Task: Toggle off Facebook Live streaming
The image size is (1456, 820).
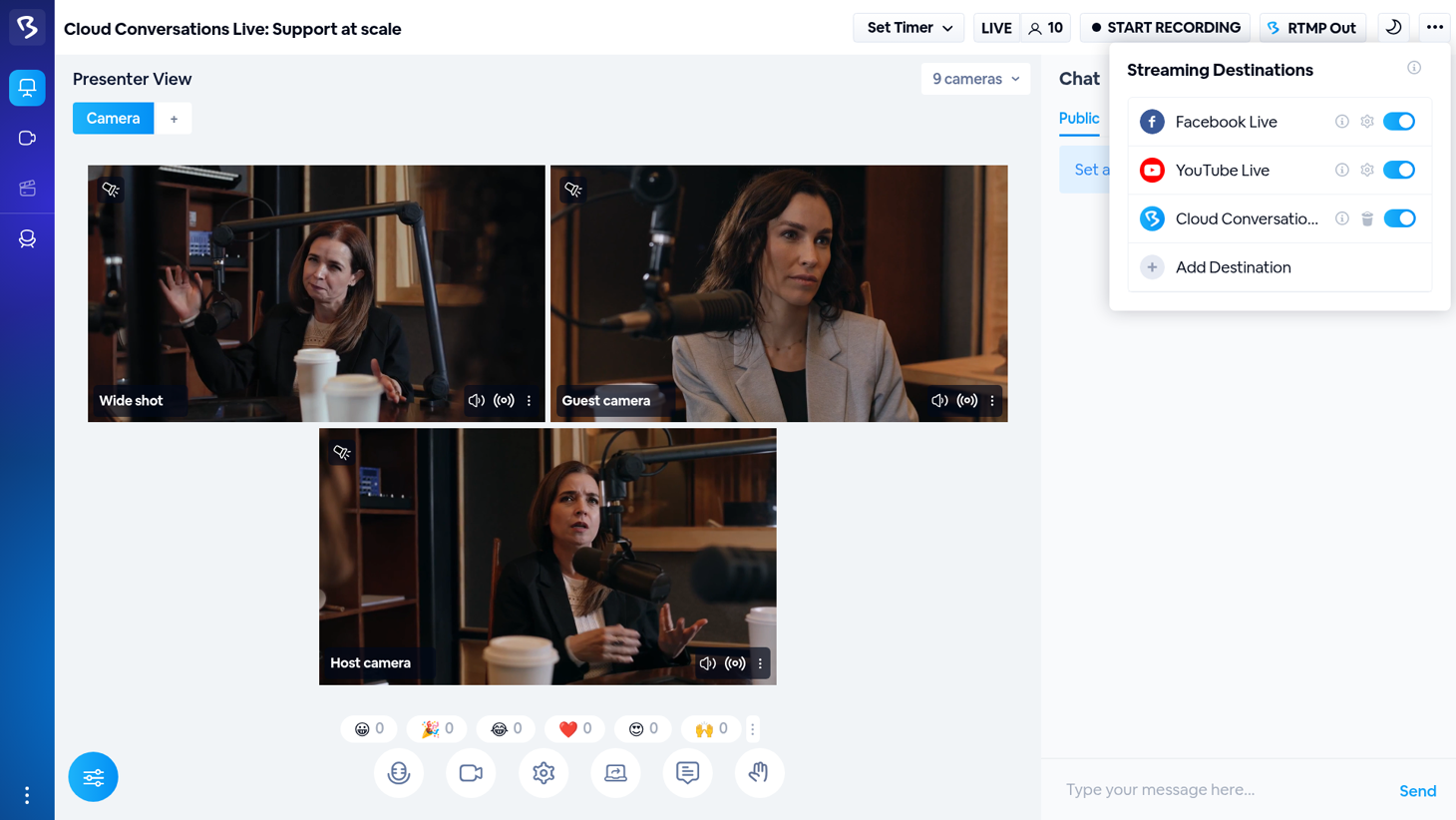Action: 1399,122
